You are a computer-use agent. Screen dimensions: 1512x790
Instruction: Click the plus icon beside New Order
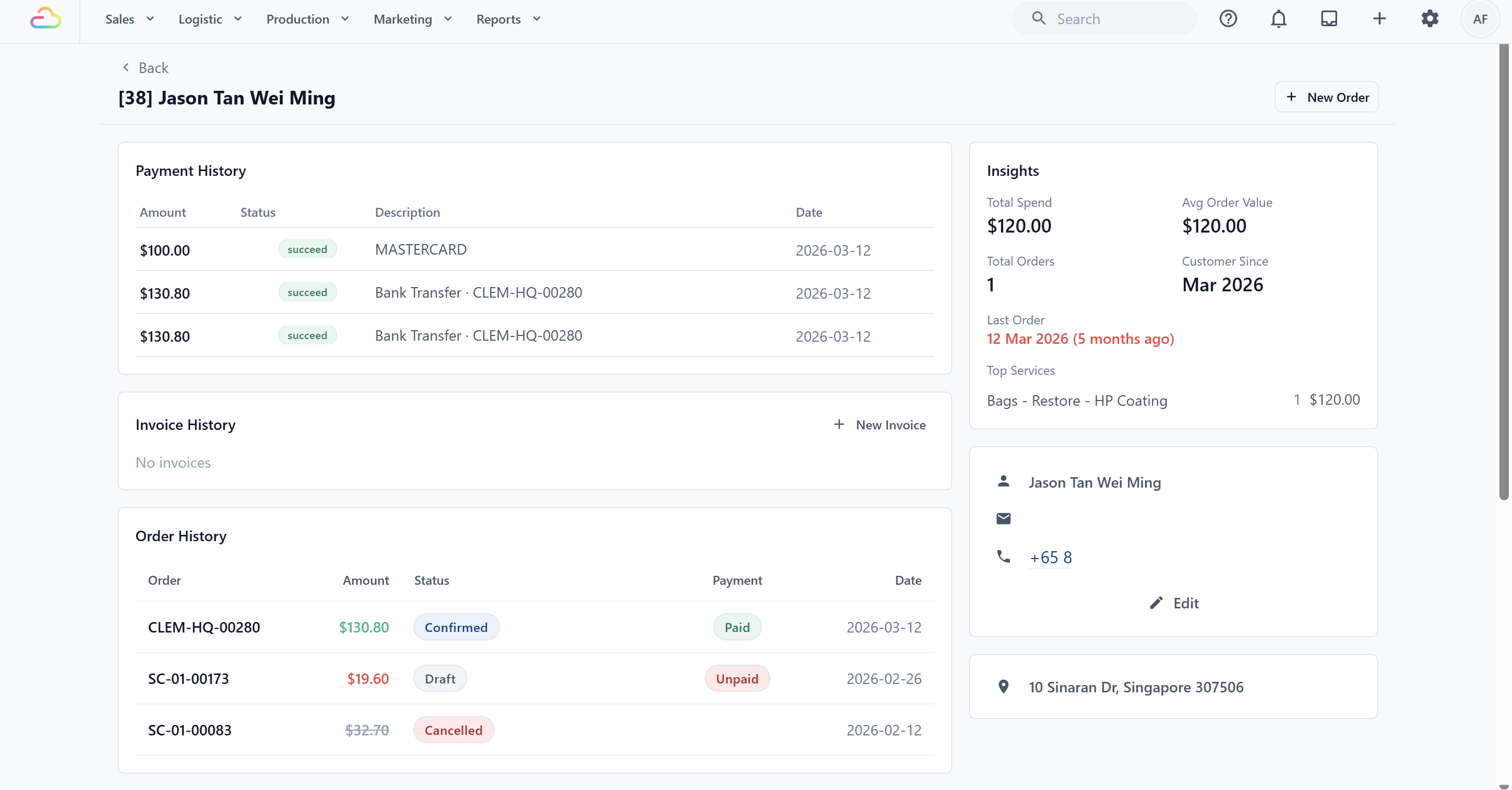pos(1291,97)
